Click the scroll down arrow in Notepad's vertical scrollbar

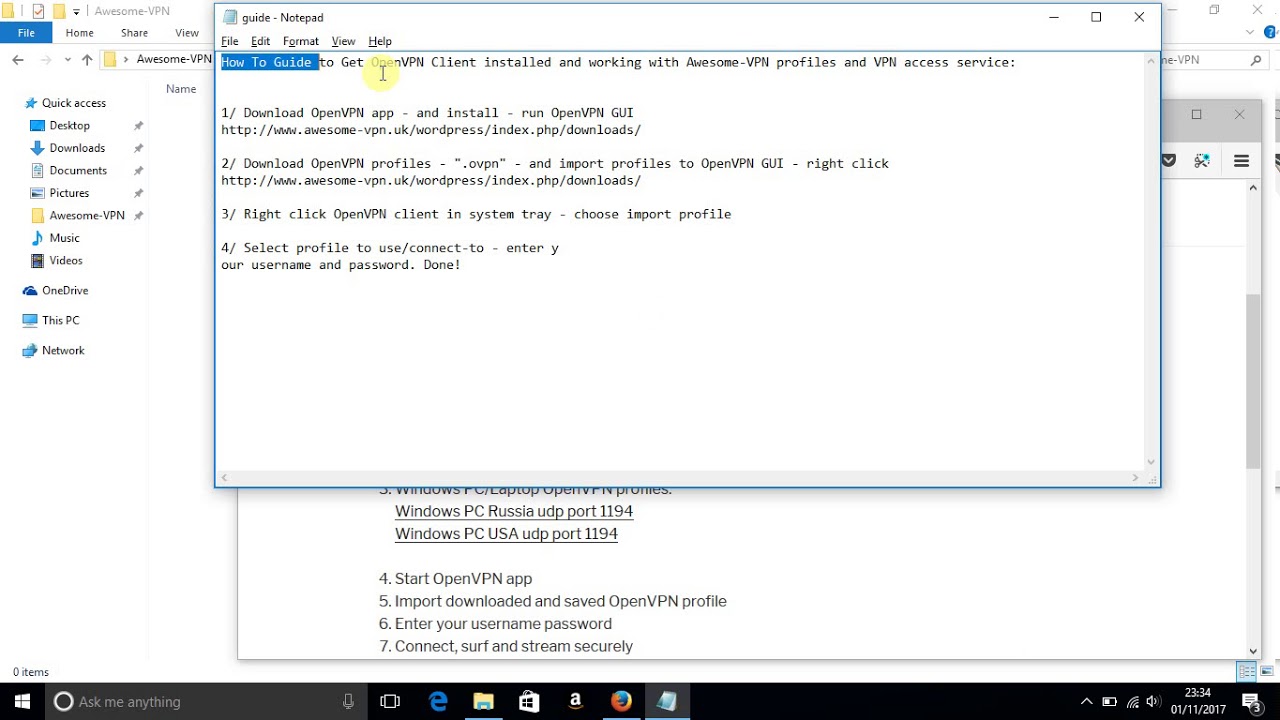click(x=1151, y=462)
